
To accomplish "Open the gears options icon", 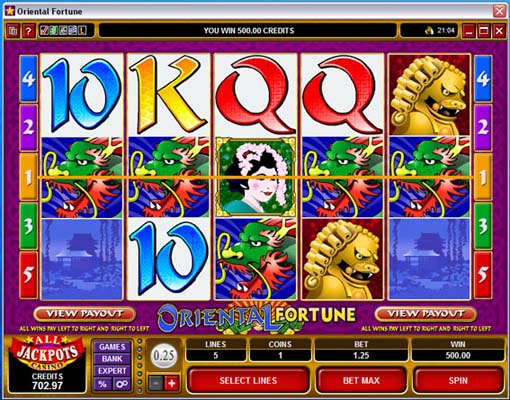I will click(x=121, y=384).
